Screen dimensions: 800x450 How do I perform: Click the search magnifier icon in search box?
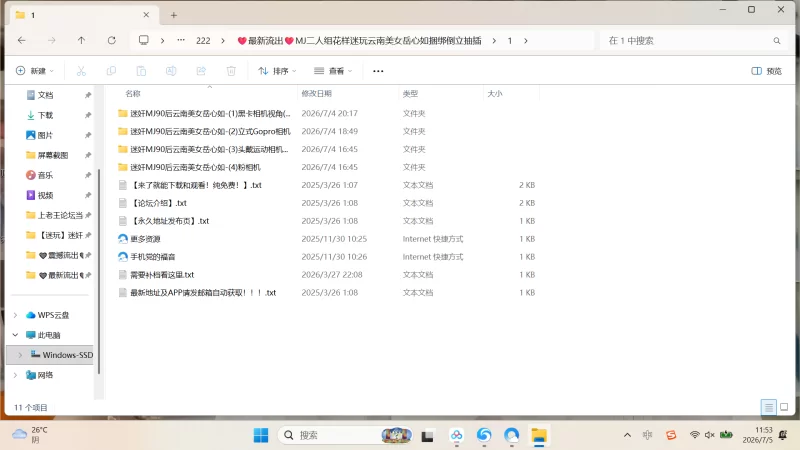coord(777,41)
